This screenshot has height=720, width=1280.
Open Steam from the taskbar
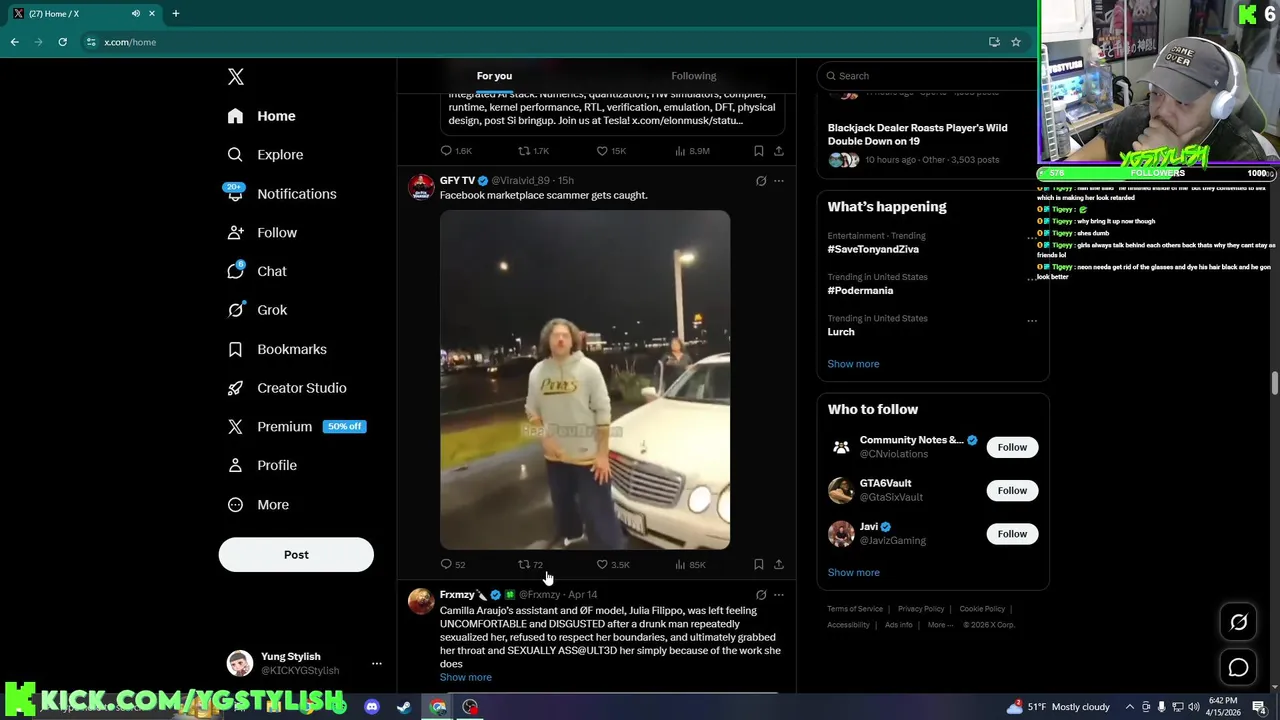[404, 708]
